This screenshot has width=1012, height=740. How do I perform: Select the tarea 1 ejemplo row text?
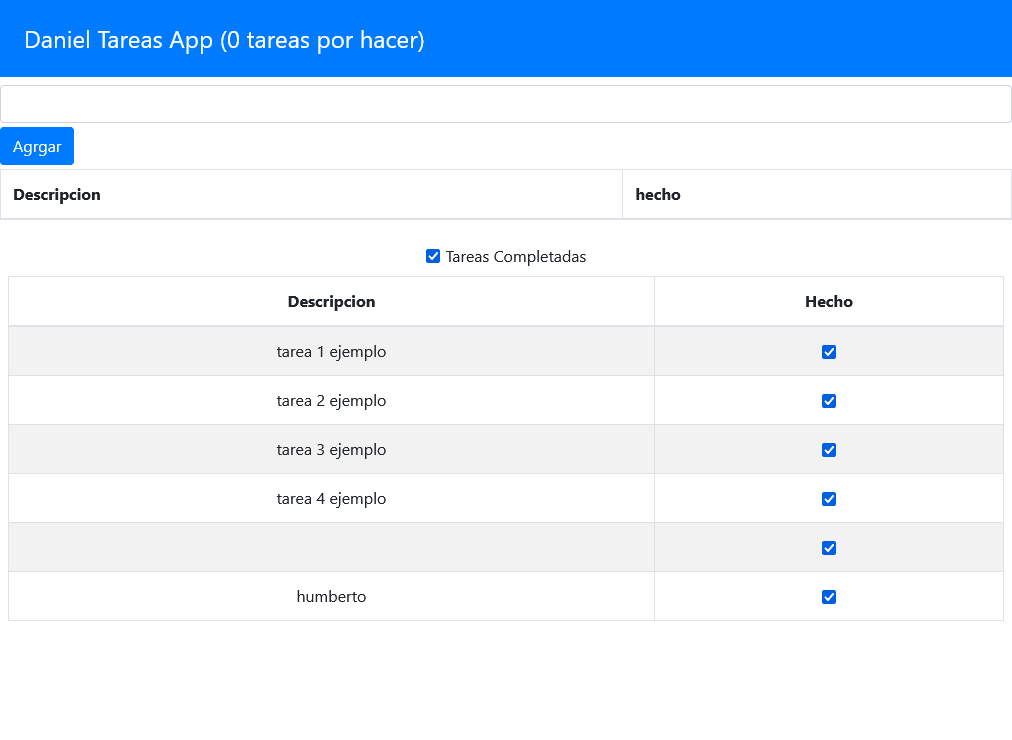coord(331,352)
